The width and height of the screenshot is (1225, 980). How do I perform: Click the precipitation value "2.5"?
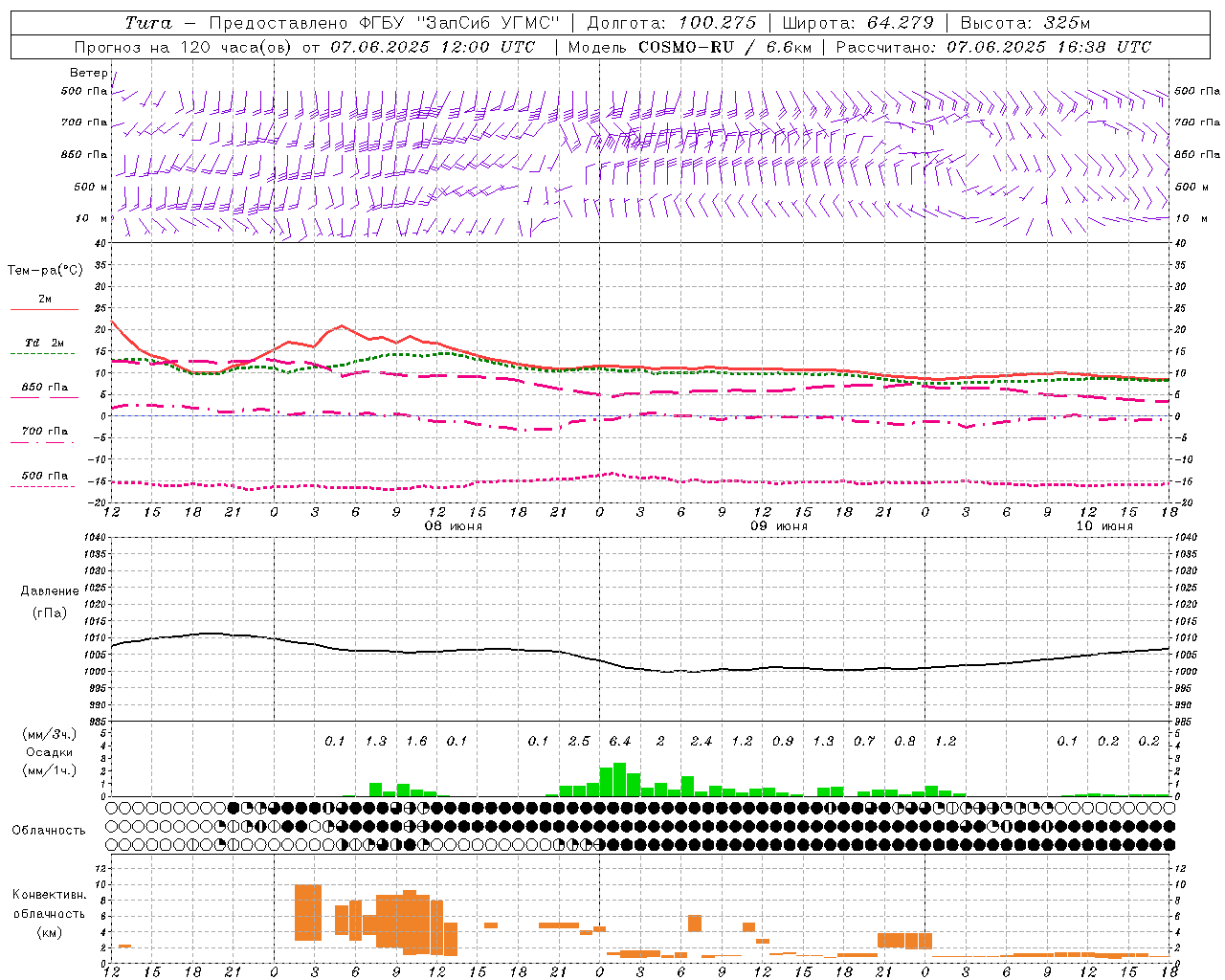579,741
